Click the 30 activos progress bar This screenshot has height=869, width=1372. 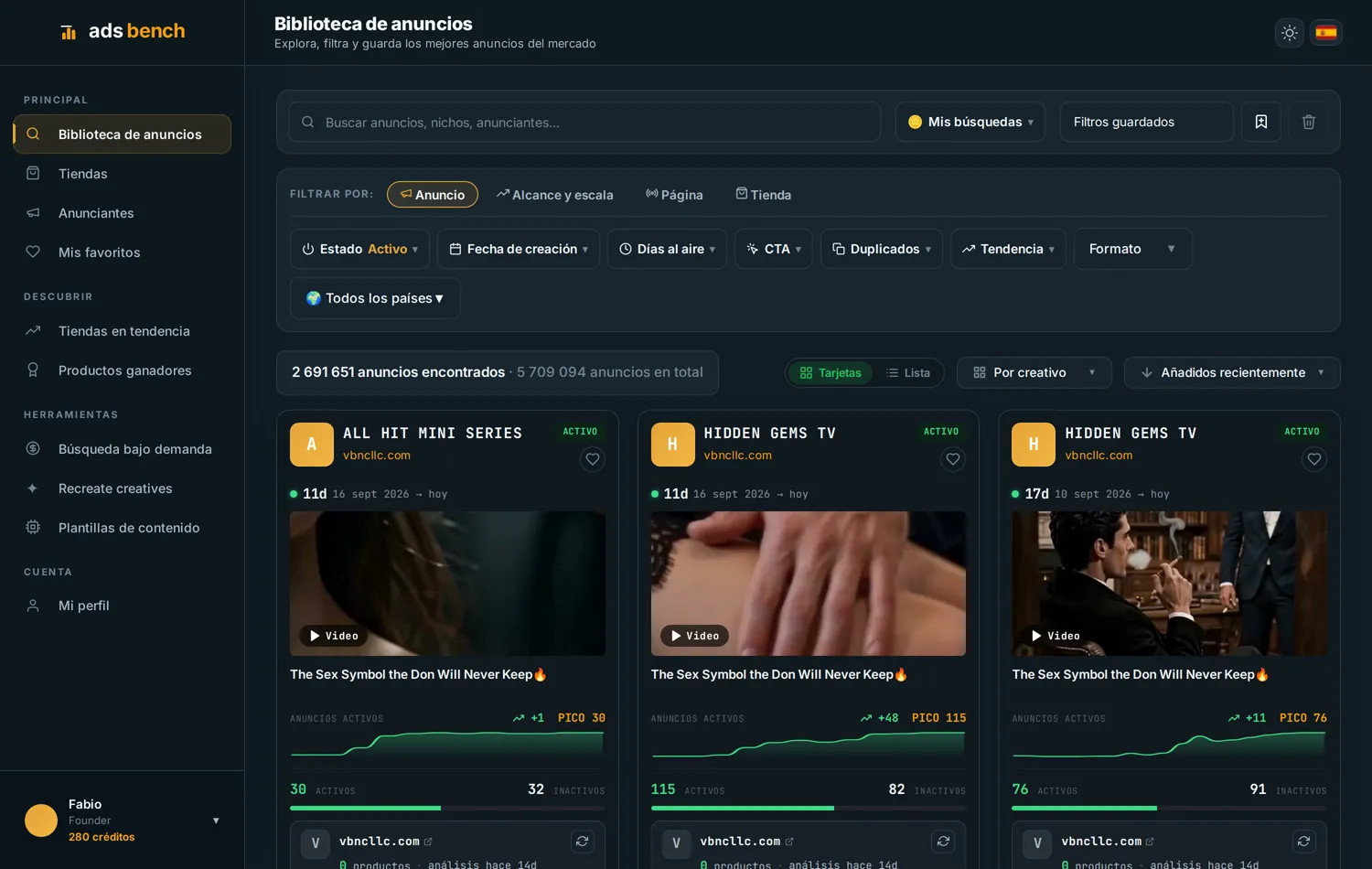tap(447, 808)
